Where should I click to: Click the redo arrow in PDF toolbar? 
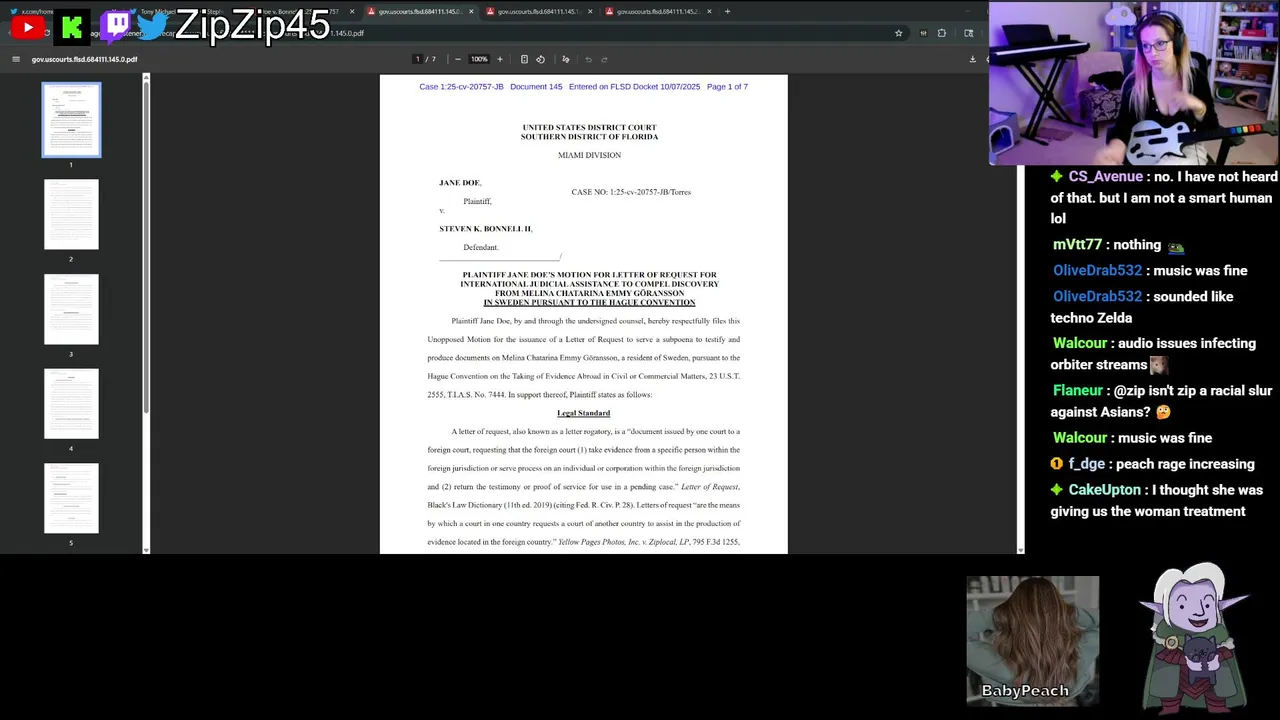(x=604, y=59)
